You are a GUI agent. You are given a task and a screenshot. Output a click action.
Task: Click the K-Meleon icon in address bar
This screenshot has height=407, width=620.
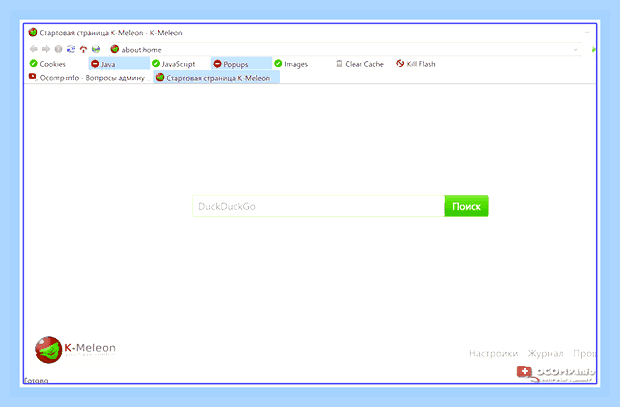(115, 49)
